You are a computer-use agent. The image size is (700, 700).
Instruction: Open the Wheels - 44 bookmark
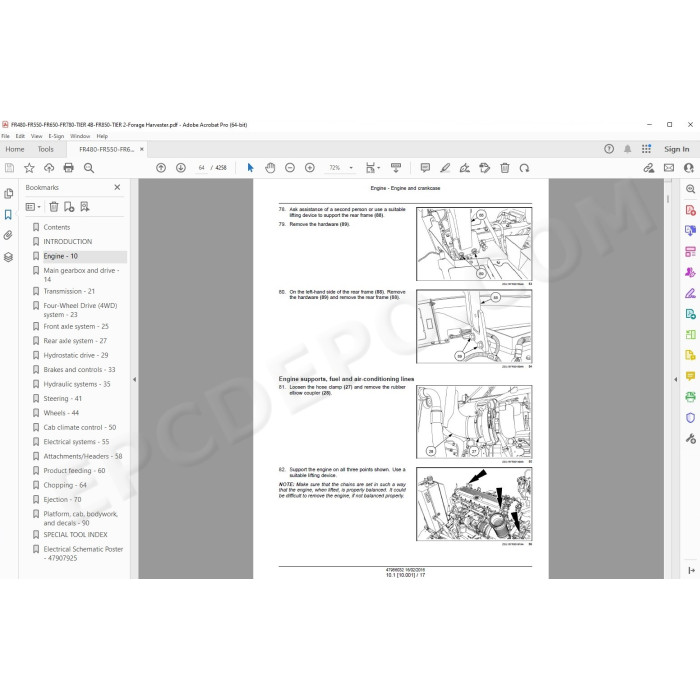61,413
